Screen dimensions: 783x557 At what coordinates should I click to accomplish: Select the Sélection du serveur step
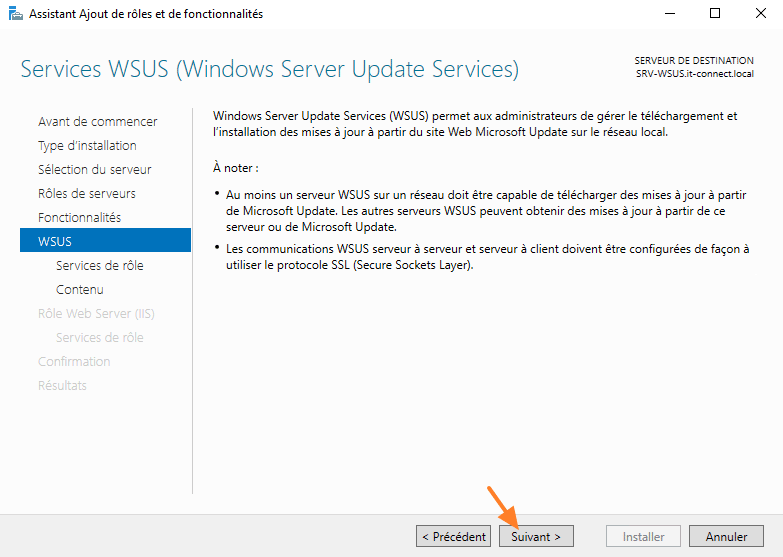click(x=94, y=169)
